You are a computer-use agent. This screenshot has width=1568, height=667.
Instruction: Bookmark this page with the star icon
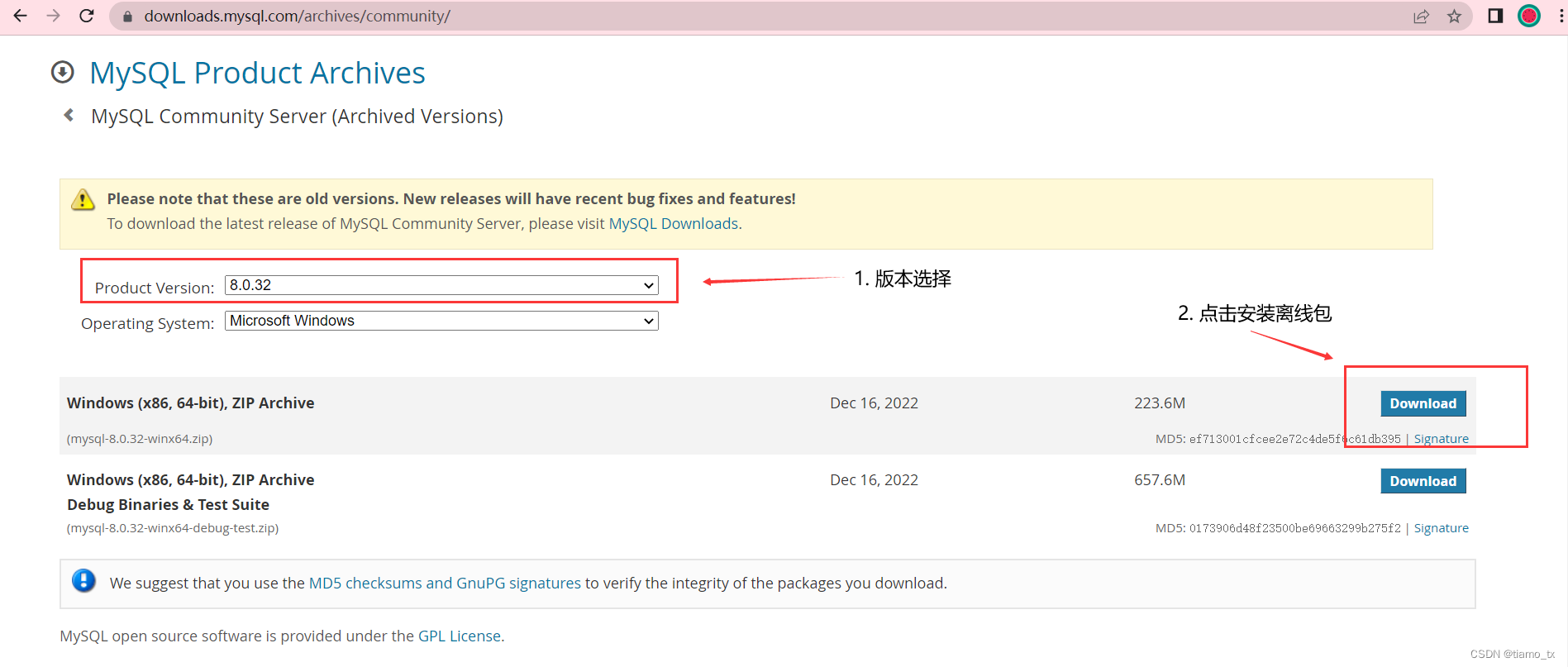point(1455,16)
